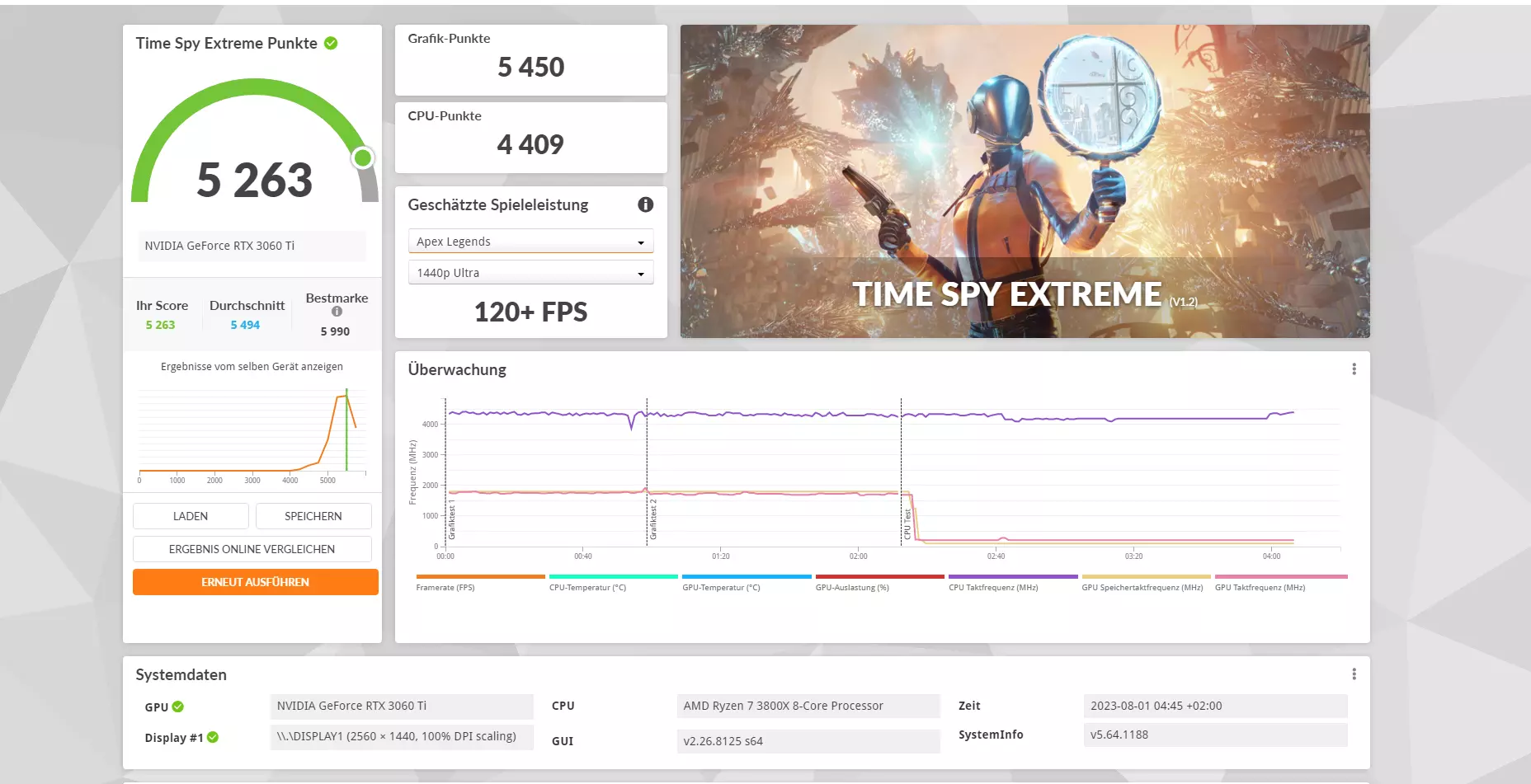Toggle Framerate (FPS) legend series
This screenshot has width=1531, height=784.
click(x=480, y=583)
